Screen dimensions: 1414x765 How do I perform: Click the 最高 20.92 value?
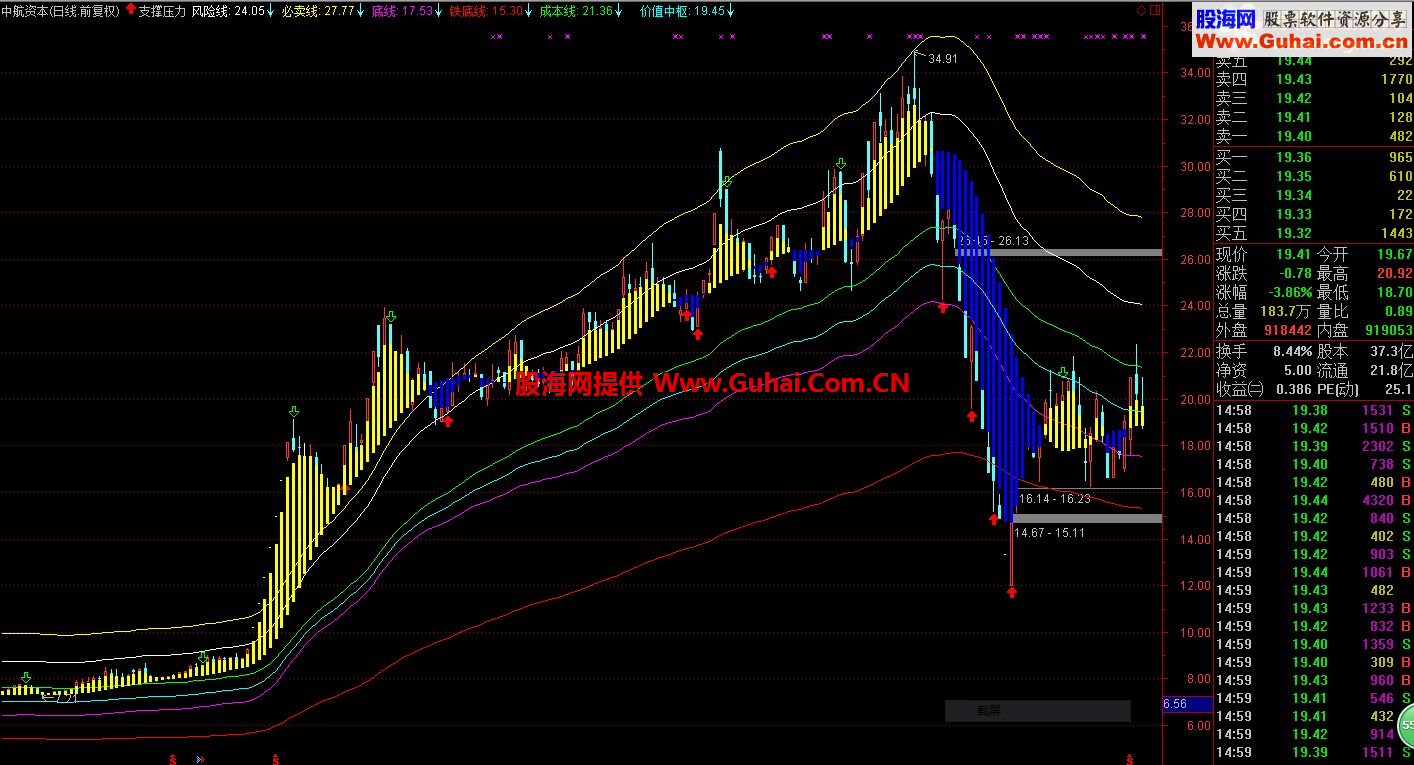(1394, 273)
